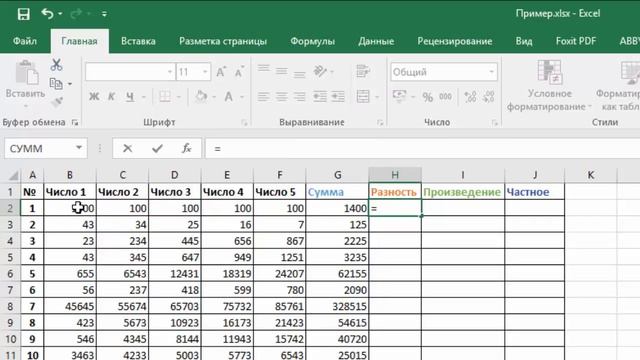
Task: Decrease indent
Action: pos(320,97)
